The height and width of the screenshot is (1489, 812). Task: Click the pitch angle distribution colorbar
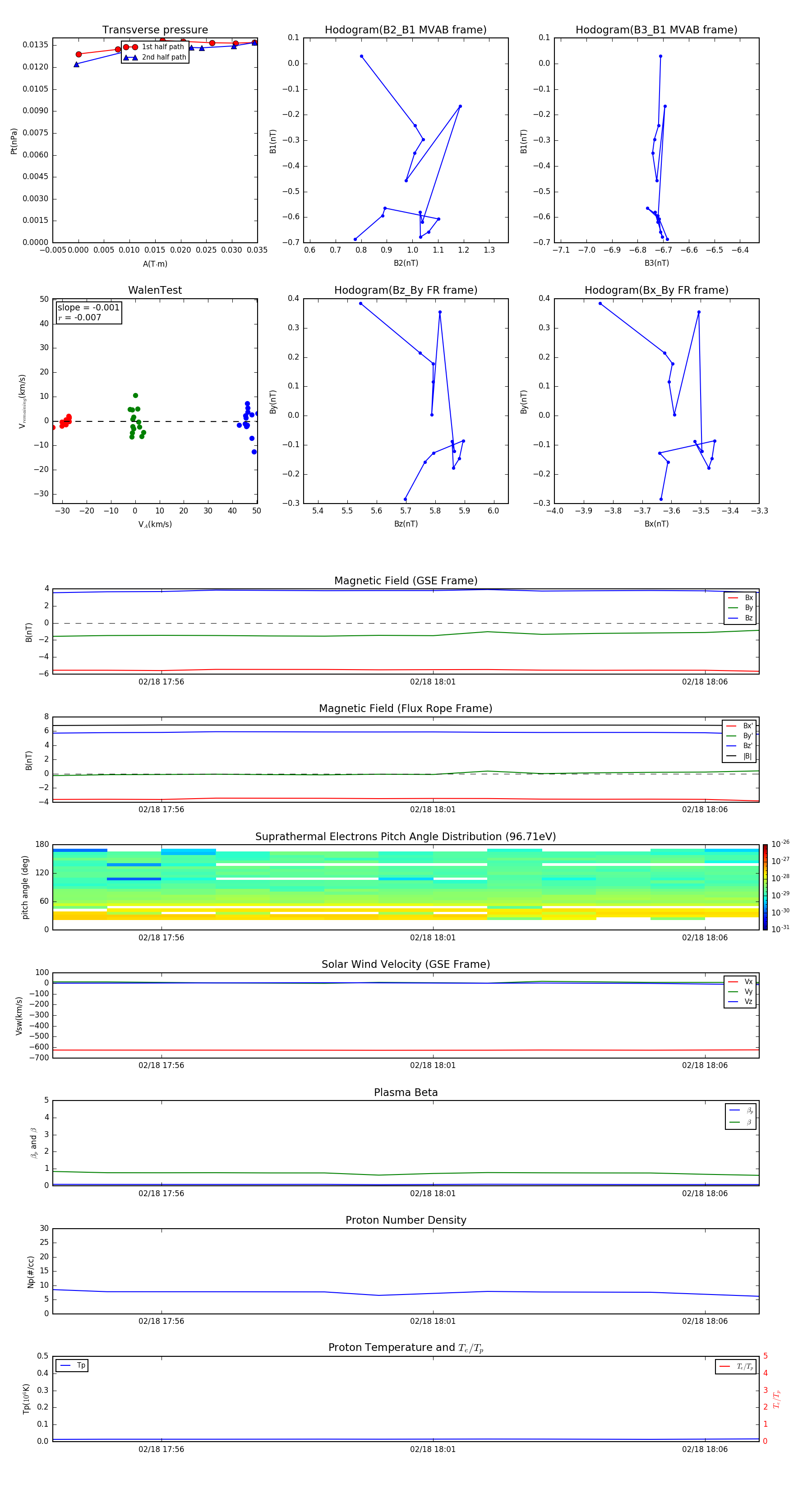(765, 887)
